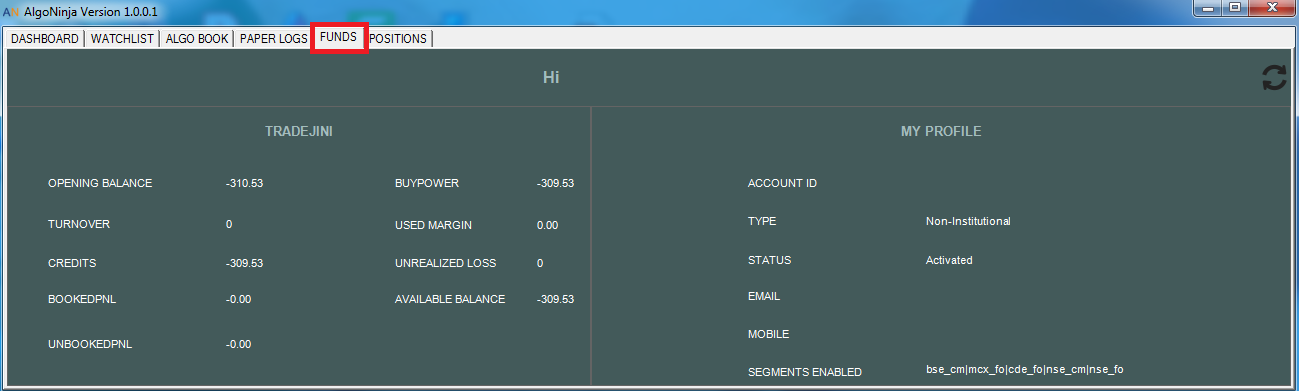
Task: Refresh funds data with the reload icon
Action: pyautogui.click(x=1274, y=78)
